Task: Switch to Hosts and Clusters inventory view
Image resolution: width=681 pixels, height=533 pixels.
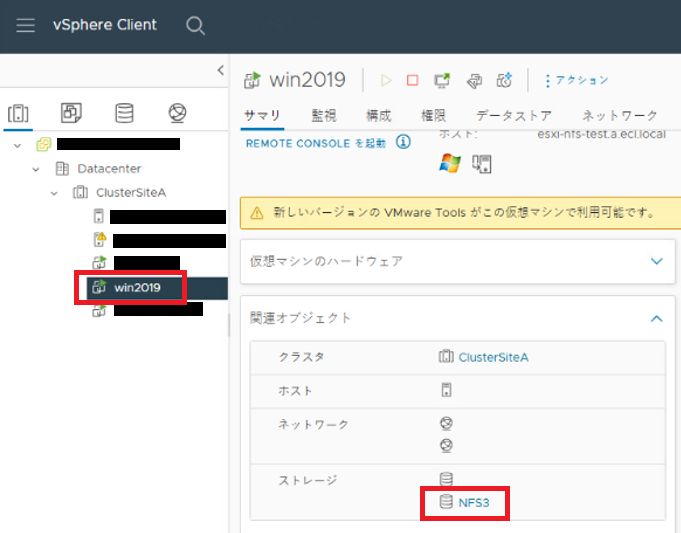Action: 19,112
